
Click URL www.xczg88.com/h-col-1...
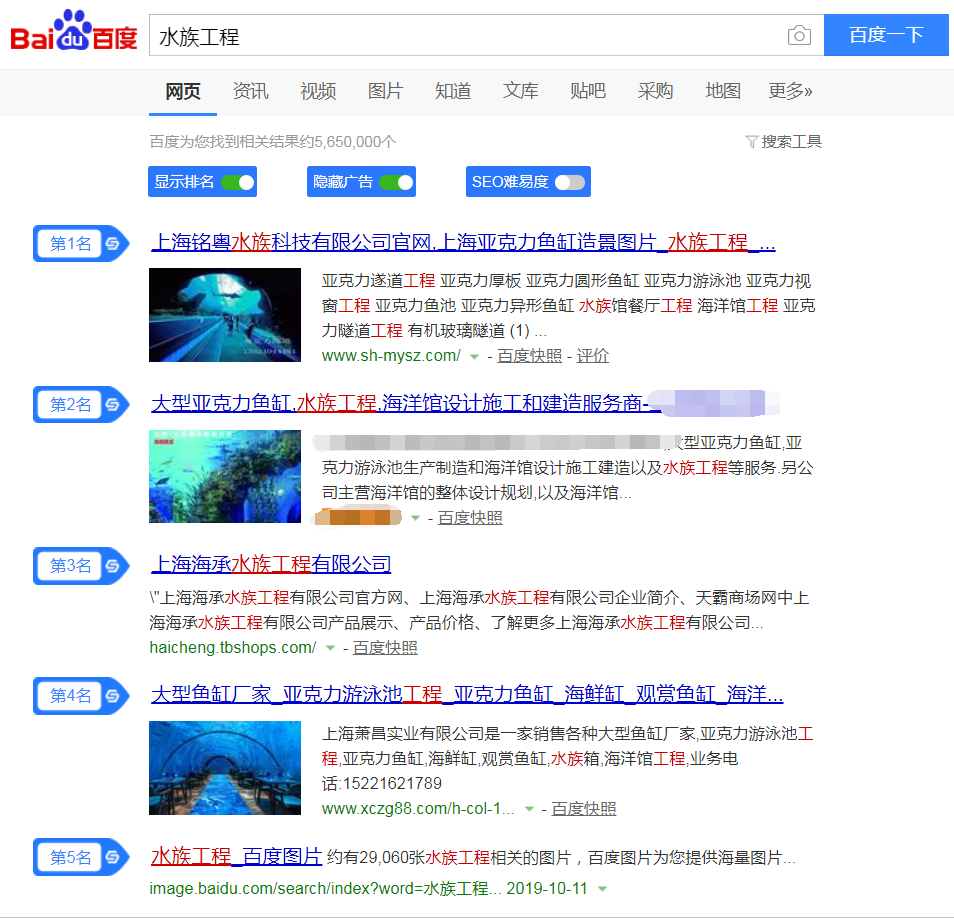pyautogui.click(x=418, y=809)
